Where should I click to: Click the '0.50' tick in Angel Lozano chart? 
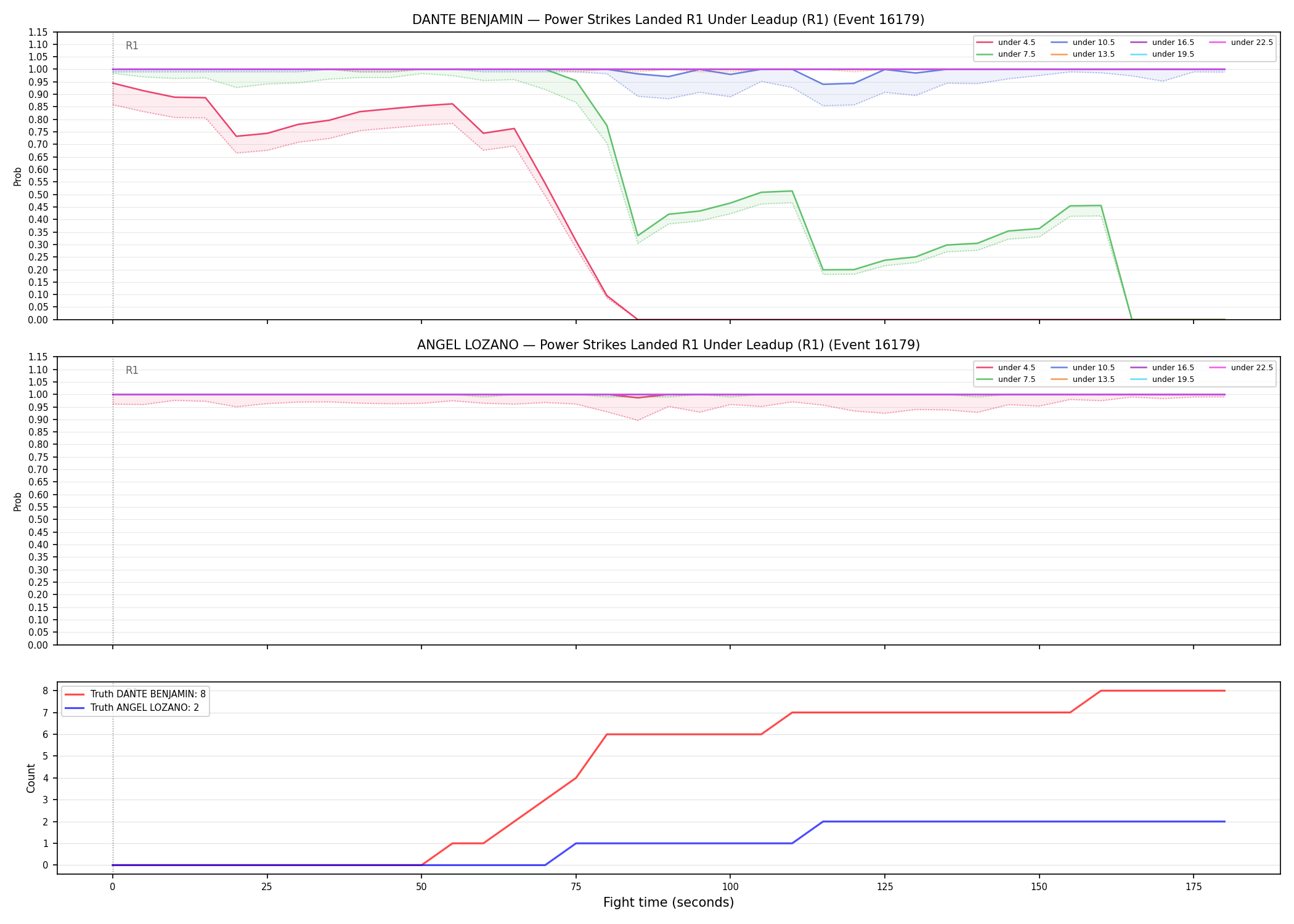tap(38, 520)
